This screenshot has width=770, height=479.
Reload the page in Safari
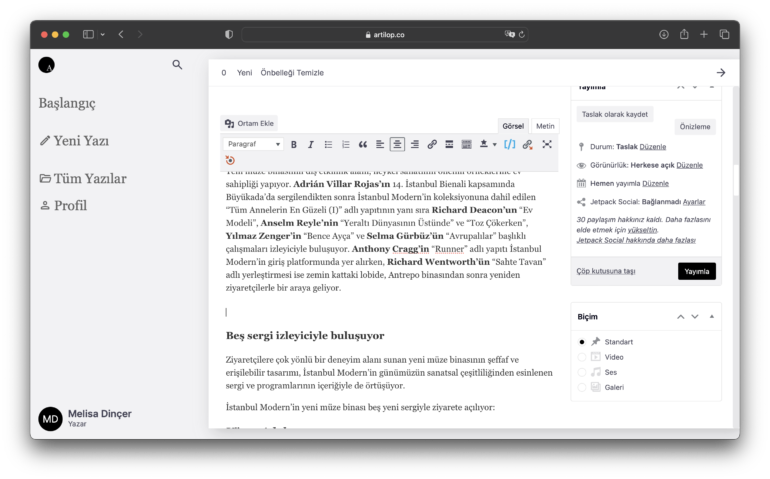(522, 34)
